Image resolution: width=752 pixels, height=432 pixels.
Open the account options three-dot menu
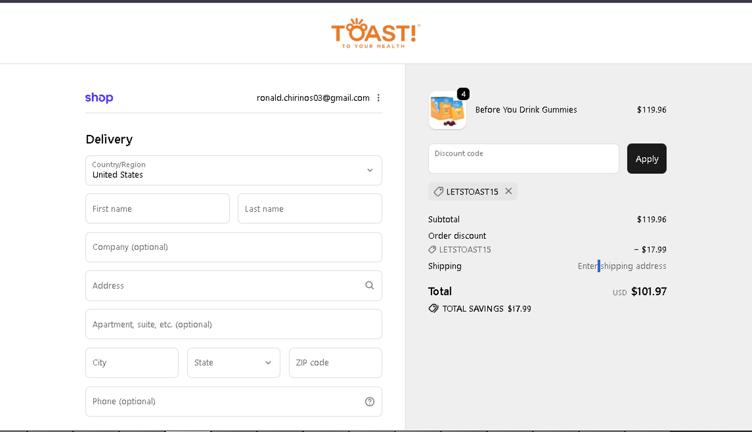[378, 98]
